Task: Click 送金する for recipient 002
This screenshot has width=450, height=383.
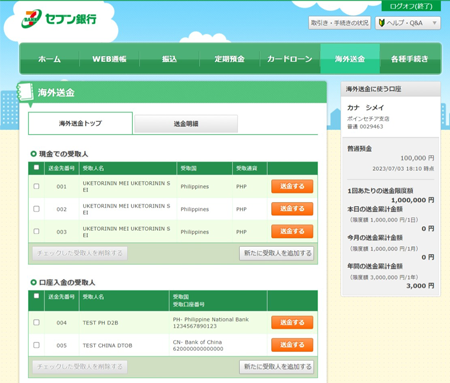Action: (x=292, y=209)
